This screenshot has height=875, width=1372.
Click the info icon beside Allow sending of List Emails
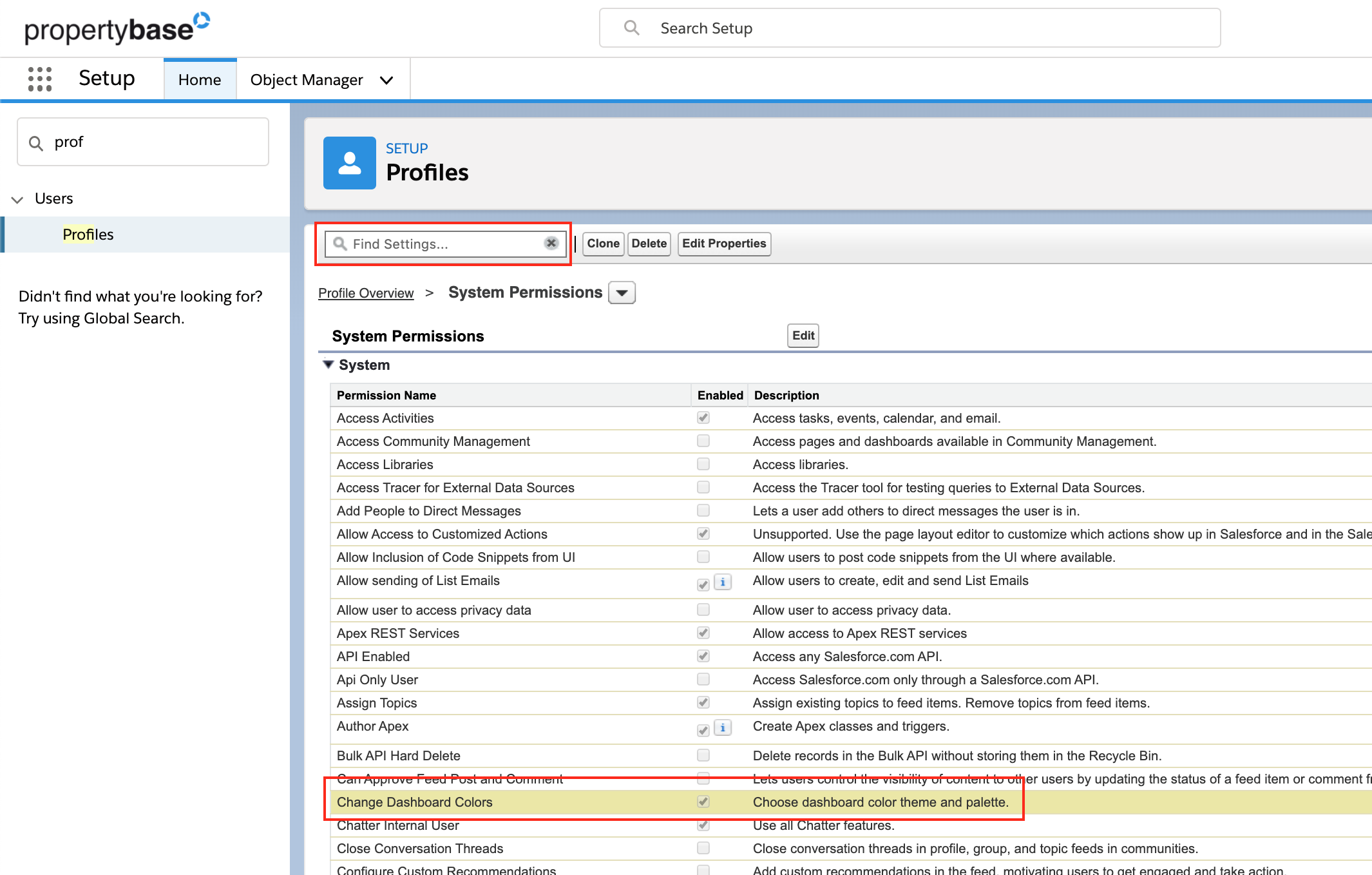(x=723, y=582)
